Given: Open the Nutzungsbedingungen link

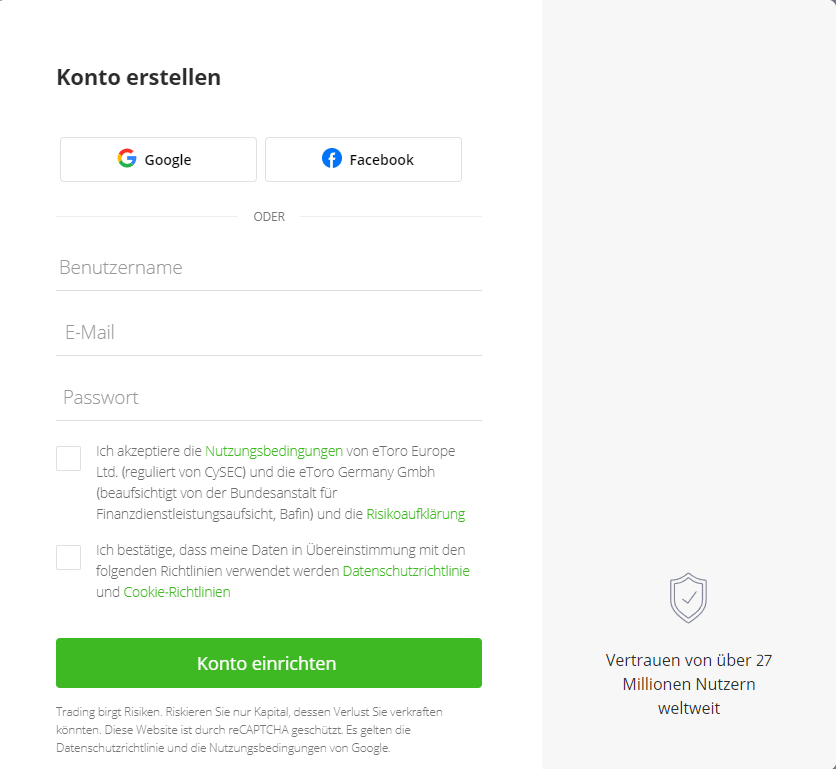Looking at the screenshot, I should (274, 451).
